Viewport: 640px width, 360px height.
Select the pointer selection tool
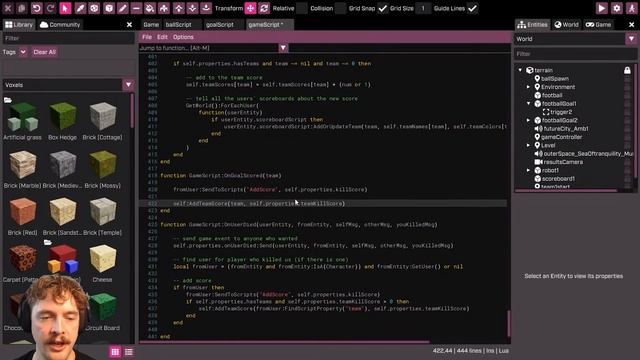point(65,8)
